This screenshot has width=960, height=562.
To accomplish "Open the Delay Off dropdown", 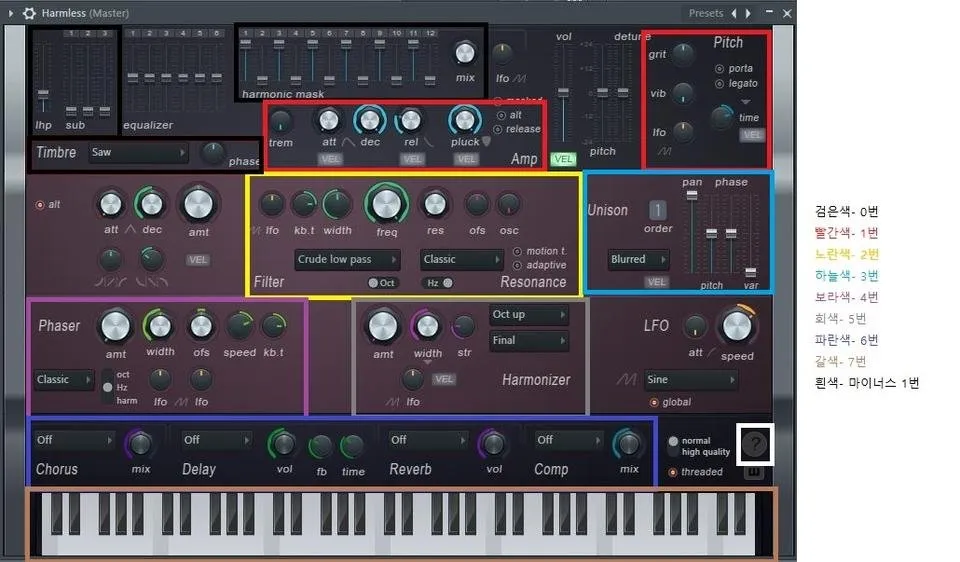I will pyautogui.click(x=217, y=440).
